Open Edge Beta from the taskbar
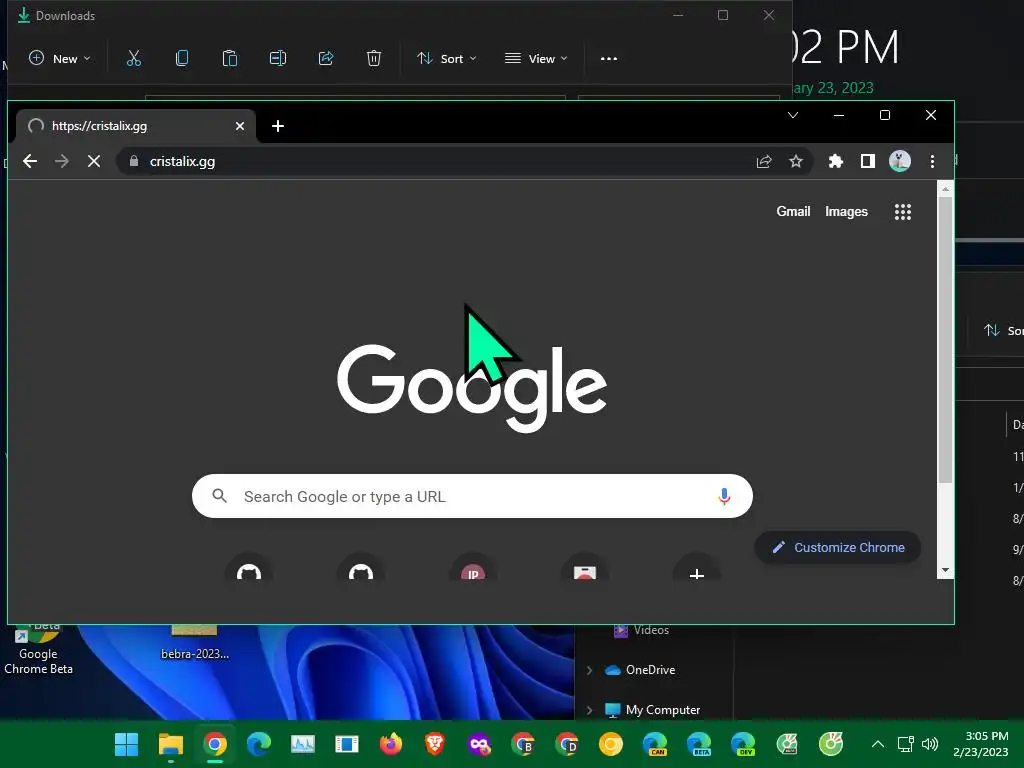1024x768 pixels. point(699,744)
